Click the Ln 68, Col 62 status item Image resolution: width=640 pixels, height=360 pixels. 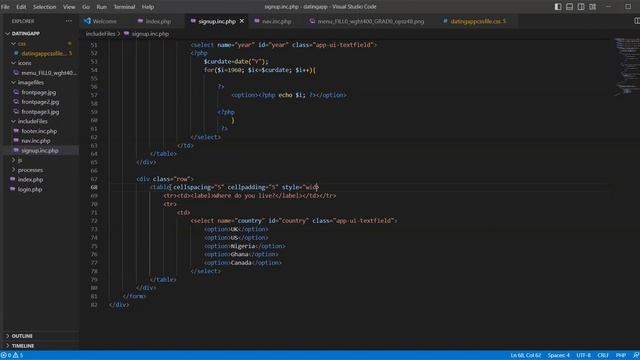pos(525,355)
